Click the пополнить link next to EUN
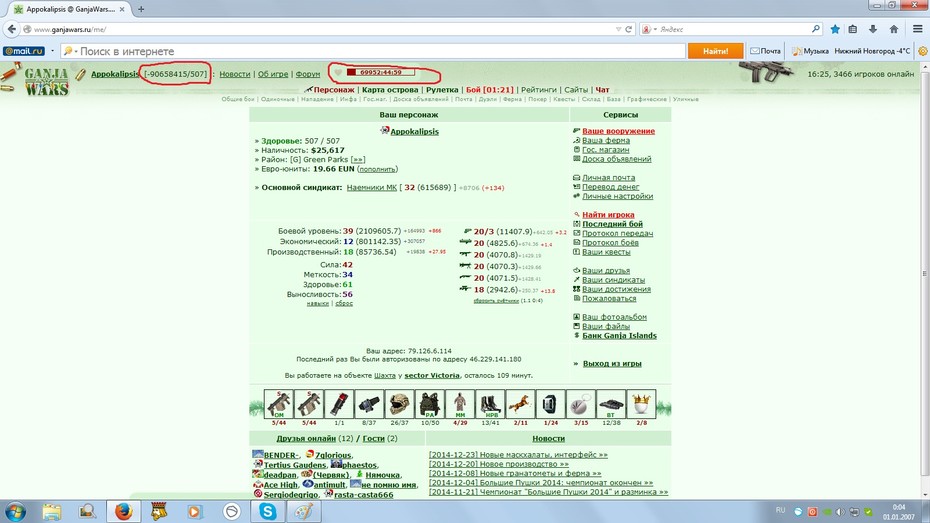The height and width of the screenshot is (523, 930). click(377, 169)
